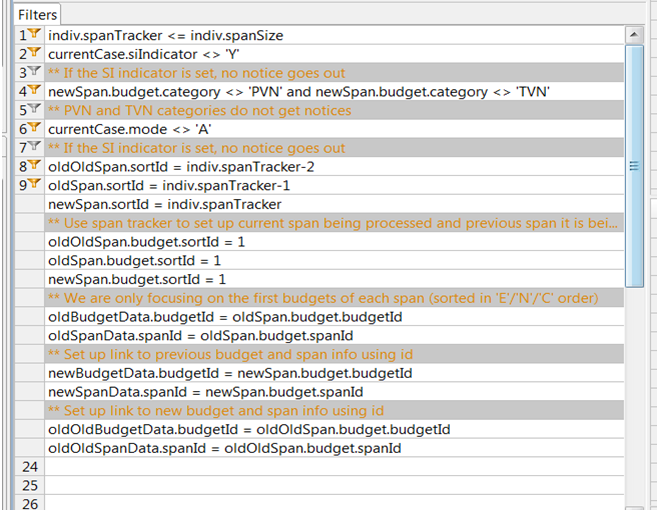
Task: Click the gray filter icon on row 3
Action: pyautogui.click(x=35, y=71)
